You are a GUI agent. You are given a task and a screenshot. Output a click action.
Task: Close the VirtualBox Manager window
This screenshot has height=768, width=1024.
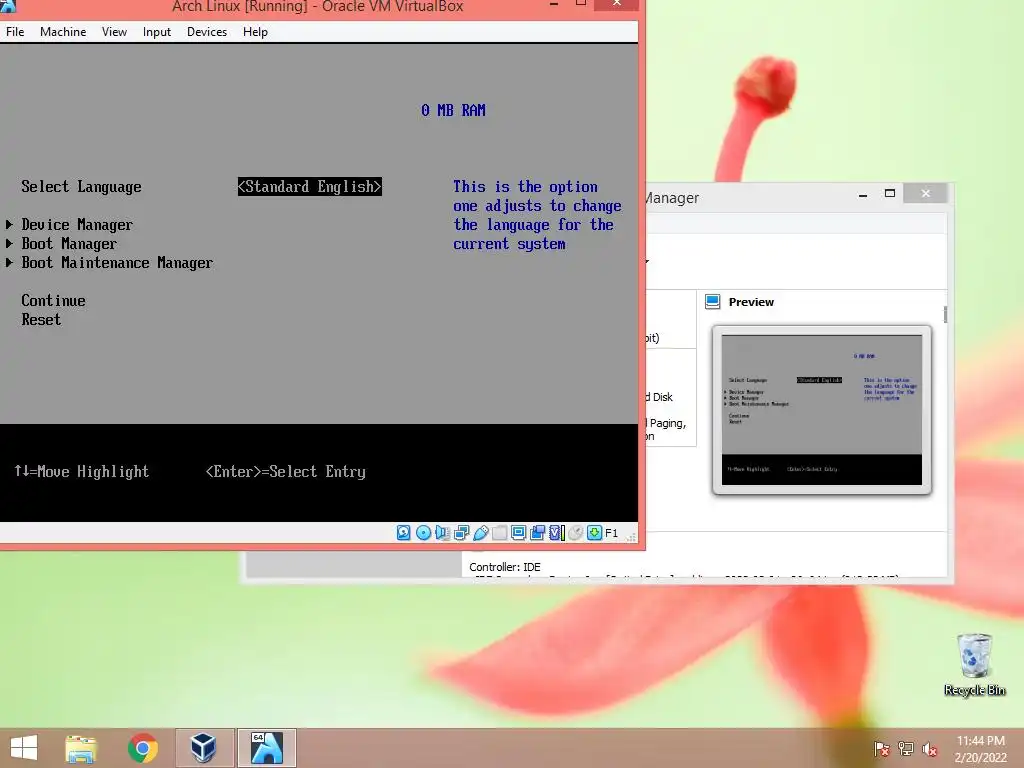click(x=925, y=193)
